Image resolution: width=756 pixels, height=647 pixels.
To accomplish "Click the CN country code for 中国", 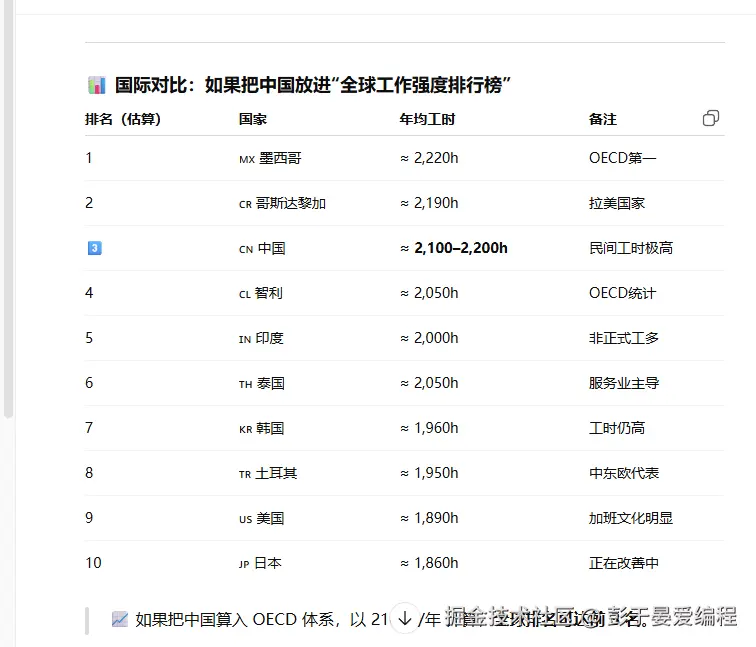I will coord(246,249).
